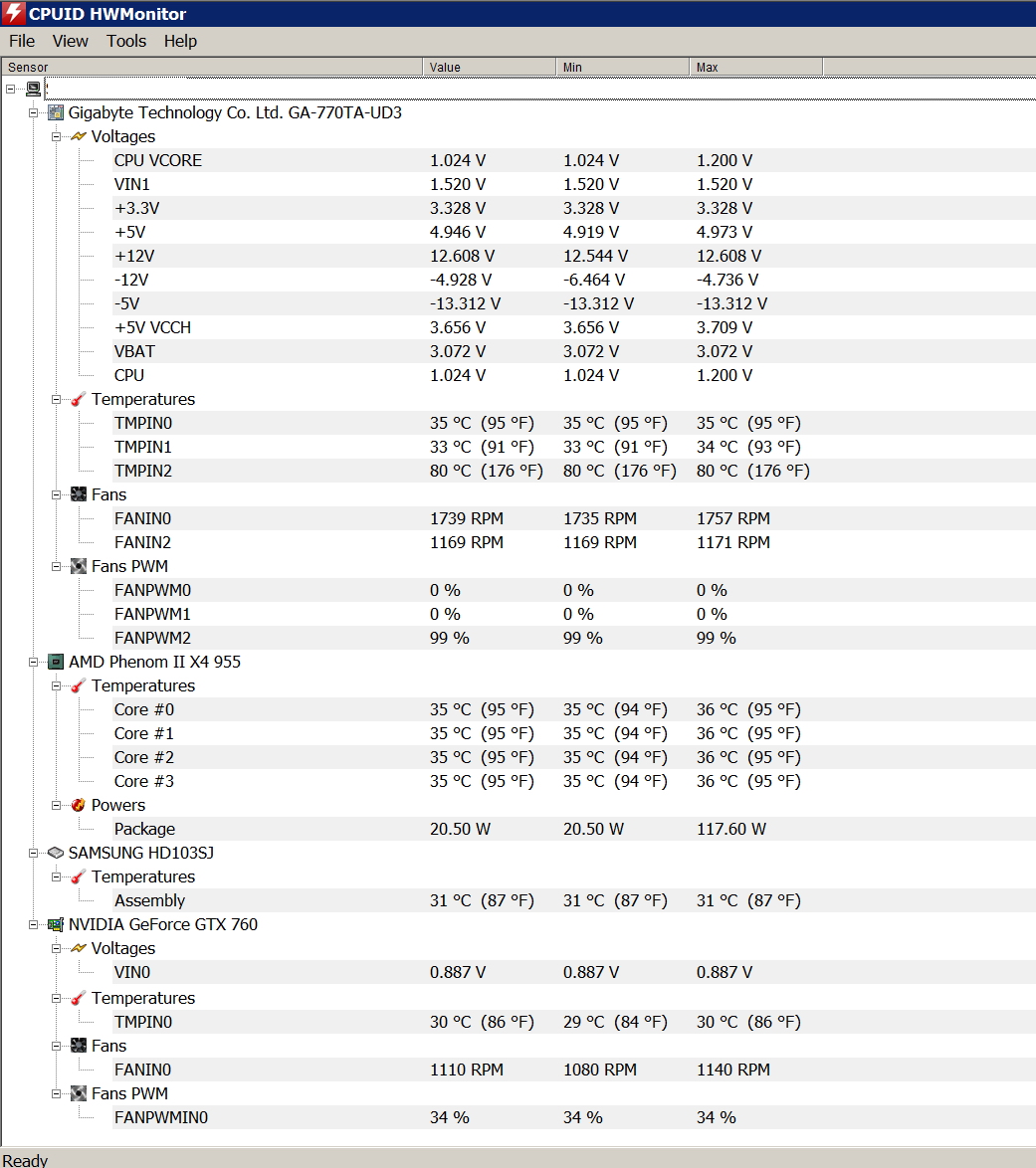The height and width of the screenshot is (1168, 1036).
Task: Collapse the Gigabyte GA-770TA-UD3 node
Action: coord(34,112)
